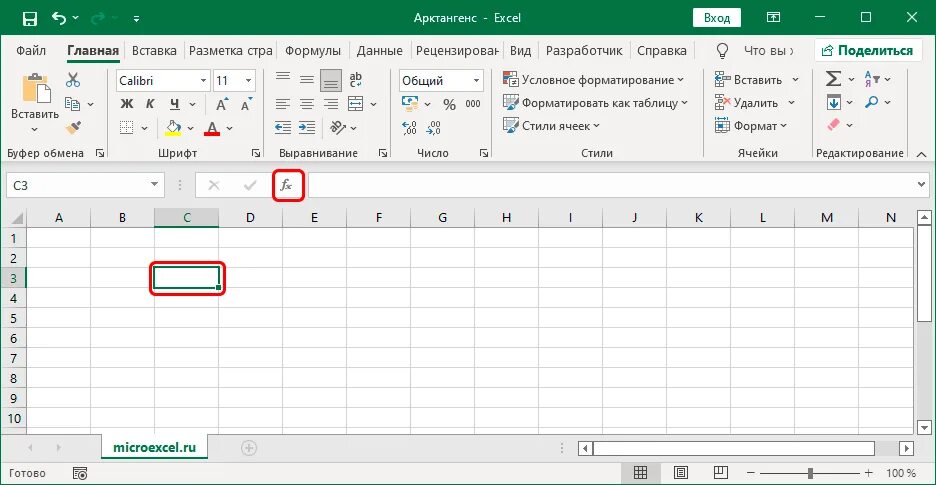Apply cell borders
936x485 pixels.
point(126,128)
